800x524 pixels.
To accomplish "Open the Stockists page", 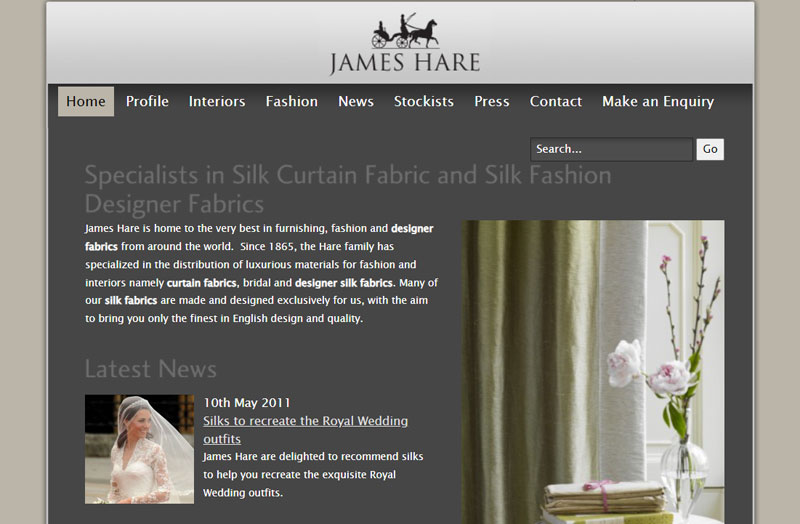I will tap(424, 101).
